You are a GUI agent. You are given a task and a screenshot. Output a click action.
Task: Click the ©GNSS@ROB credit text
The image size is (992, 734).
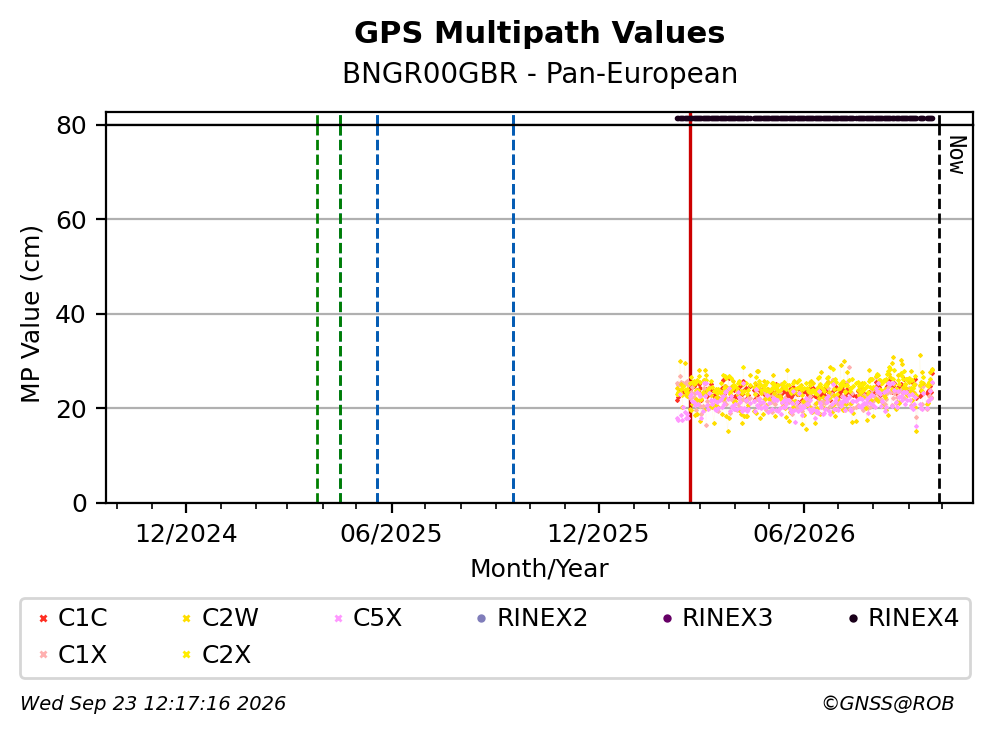(x=888, y=704)
